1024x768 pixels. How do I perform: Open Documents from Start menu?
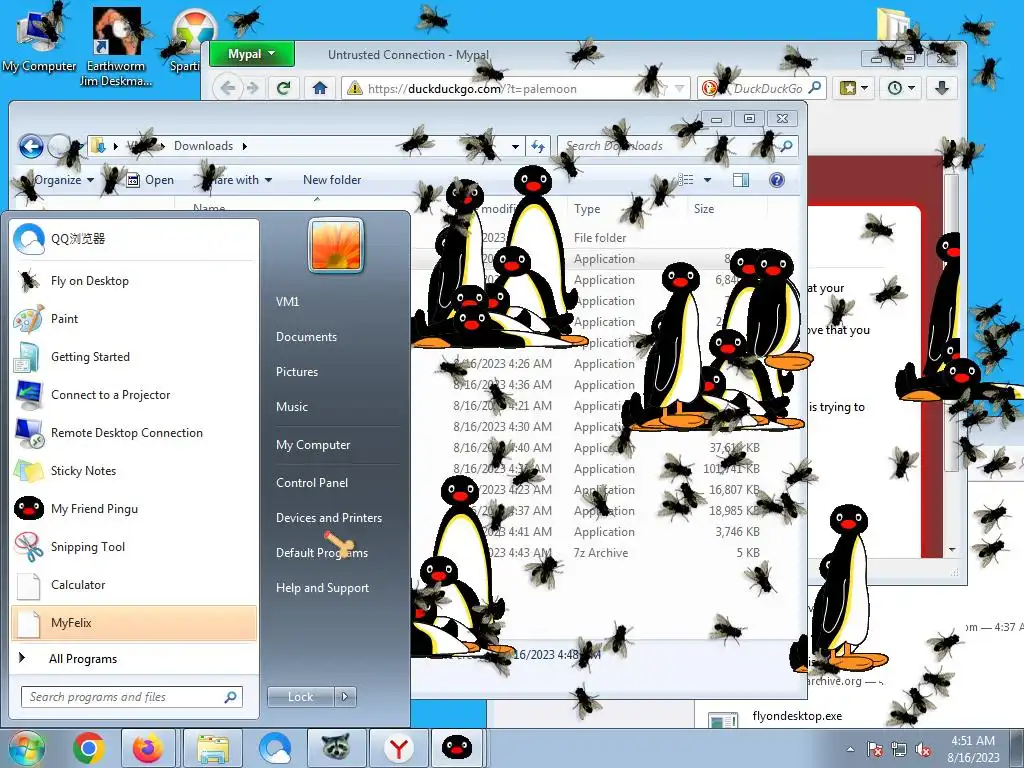tap(306, 337)
